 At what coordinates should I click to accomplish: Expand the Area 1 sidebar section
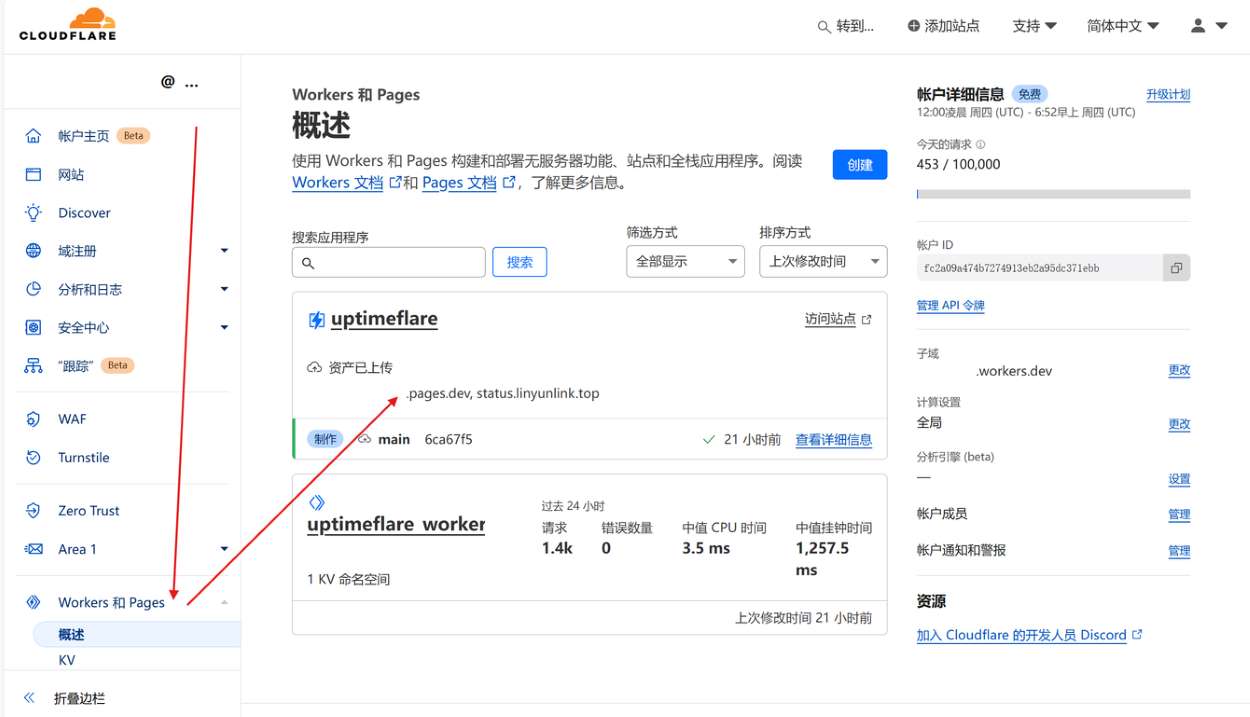tap(224, 549)
